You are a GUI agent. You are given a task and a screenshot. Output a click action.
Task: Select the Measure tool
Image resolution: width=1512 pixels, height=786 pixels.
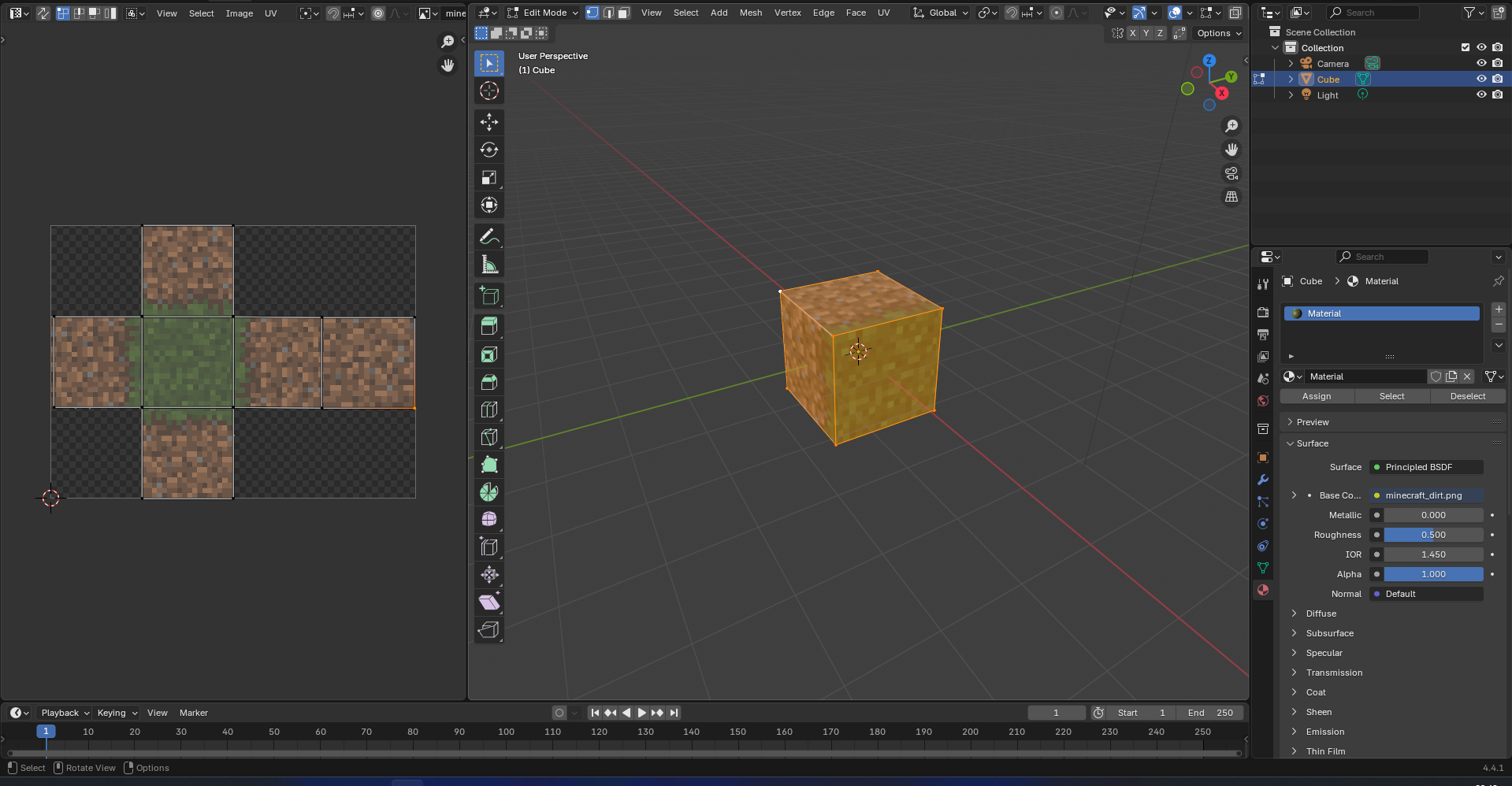[x=489, y=265]
